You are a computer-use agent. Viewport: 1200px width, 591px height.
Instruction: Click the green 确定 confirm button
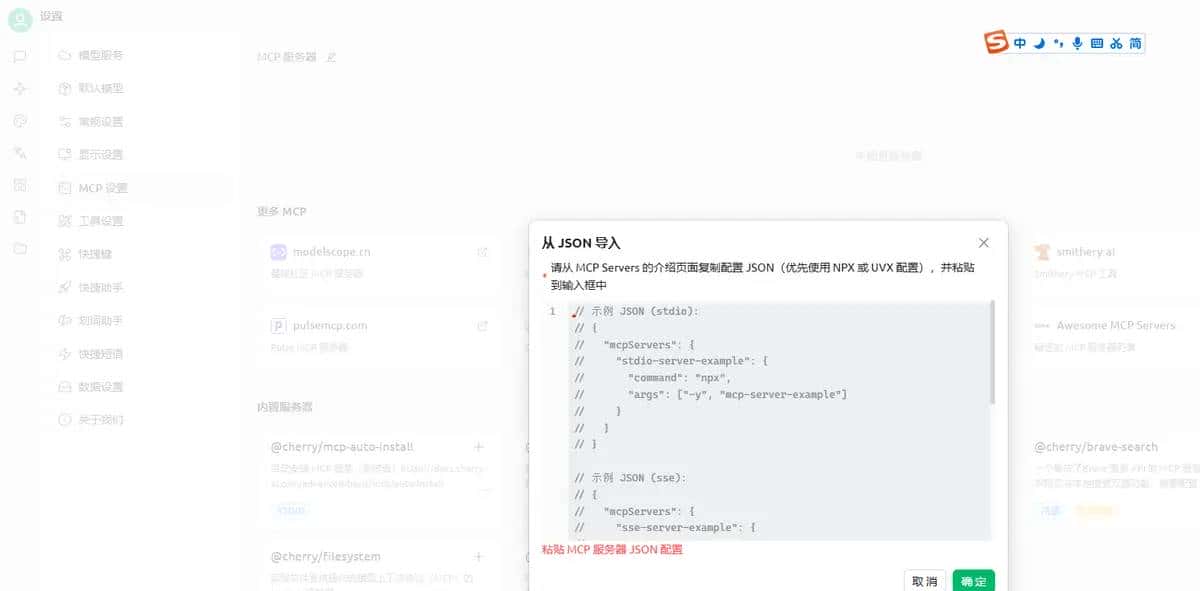tap(973, 580)
